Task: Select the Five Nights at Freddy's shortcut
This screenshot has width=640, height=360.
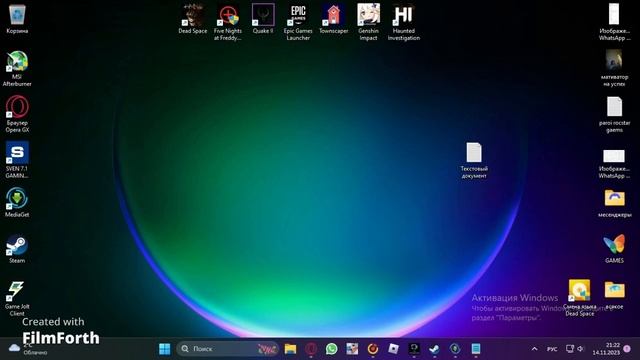Action: tap(228, 22)
